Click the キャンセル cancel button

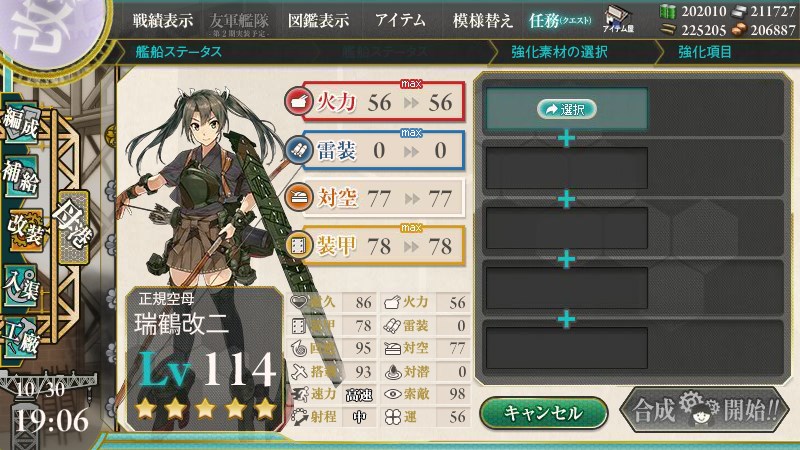[x=543, y=413]
